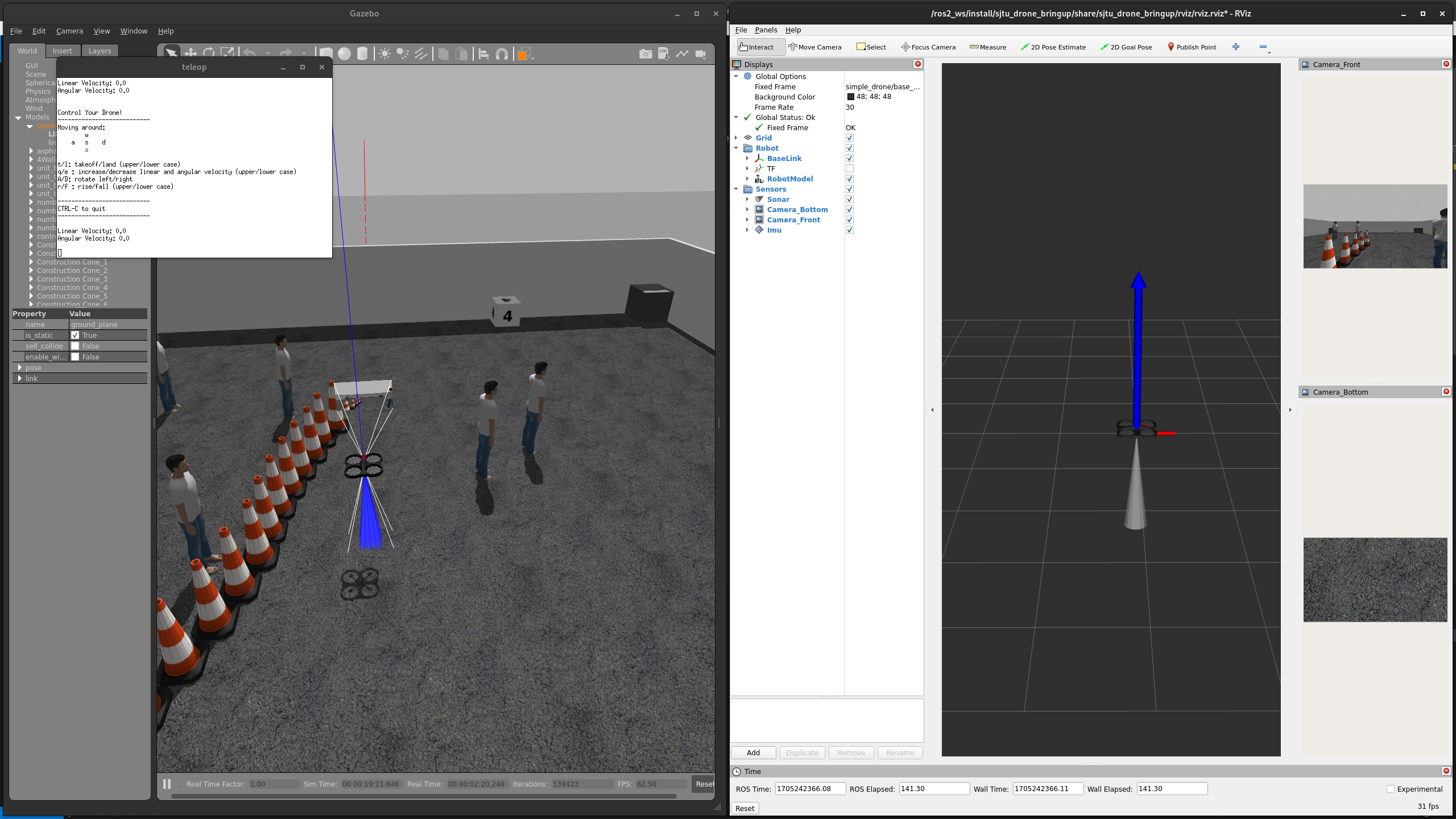The image size is (1456, 819).
Task: Collapse the Sensors group in Displays
Action: [736, 189]
